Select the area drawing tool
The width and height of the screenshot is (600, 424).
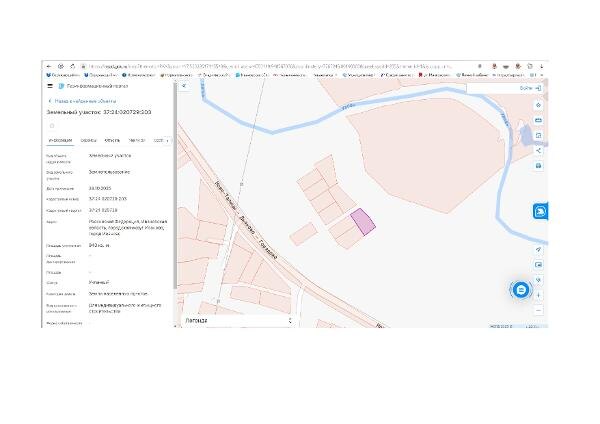538,135
